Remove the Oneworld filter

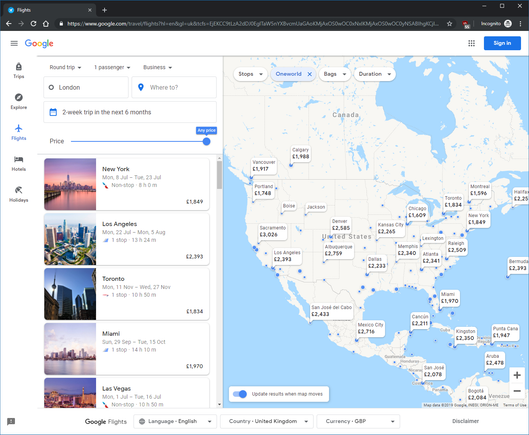click(x=309, y=74)
